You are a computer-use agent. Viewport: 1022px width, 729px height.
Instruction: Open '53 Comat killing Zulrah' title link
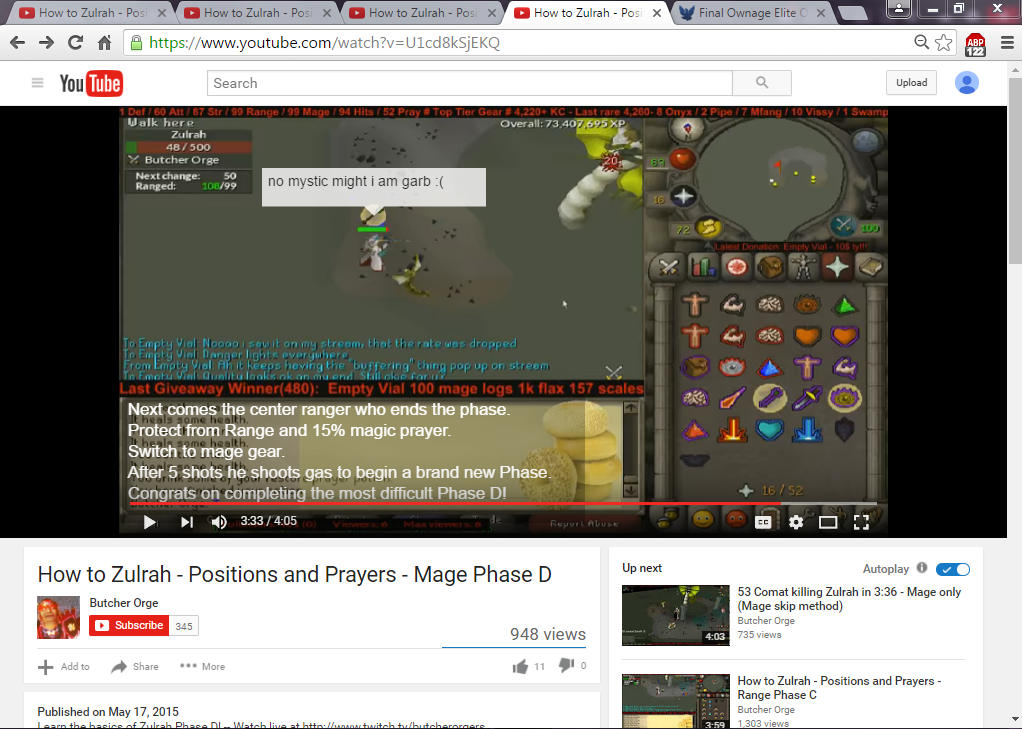coord(849,599)
